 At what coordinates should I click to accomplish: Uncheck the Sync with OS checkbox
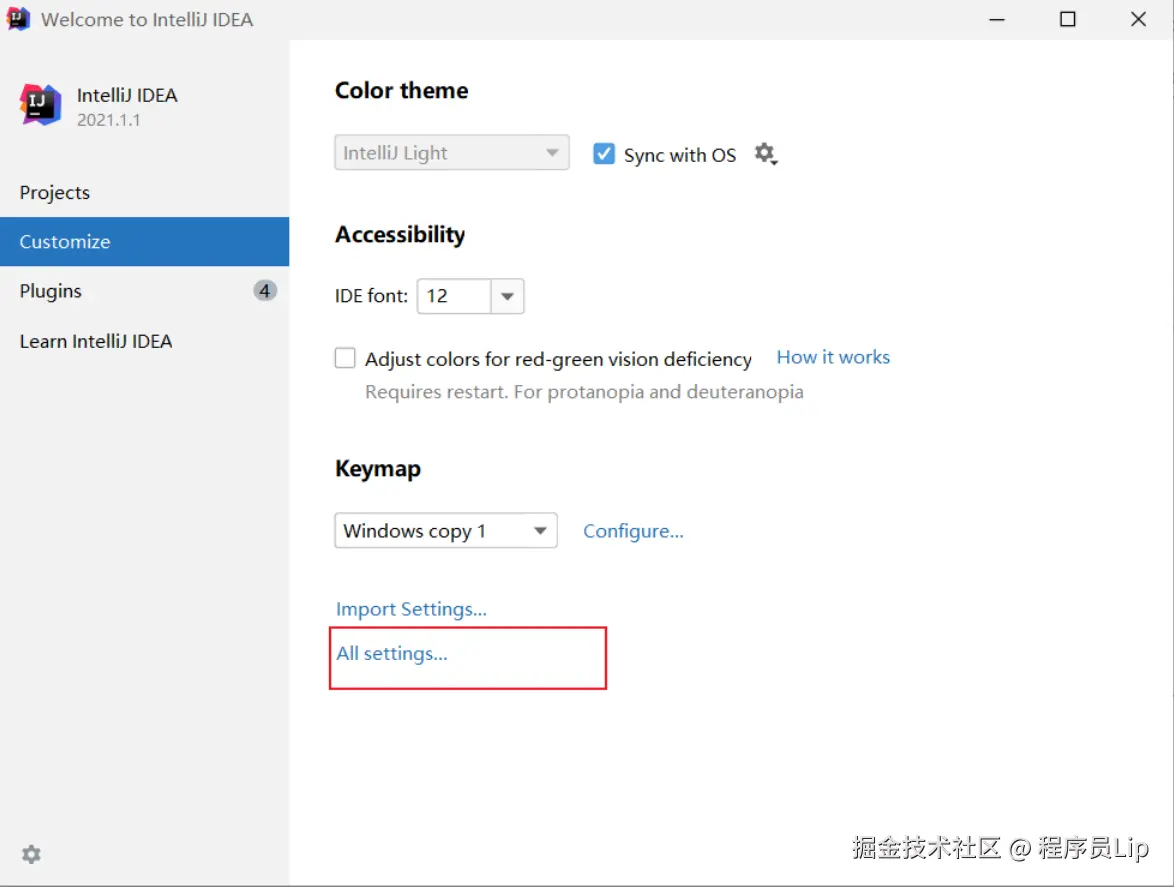(x=603, y=154)
